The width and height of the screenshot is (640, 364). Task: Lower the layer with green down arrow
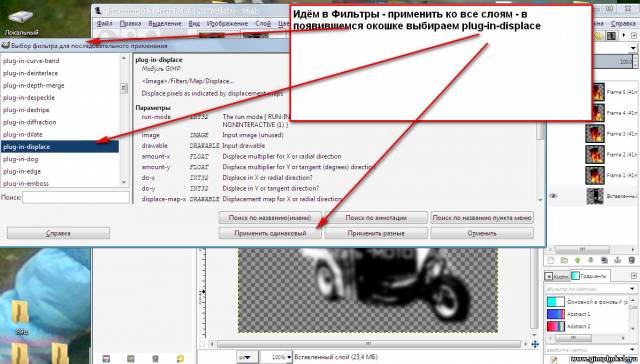click(x=591, y=260)
